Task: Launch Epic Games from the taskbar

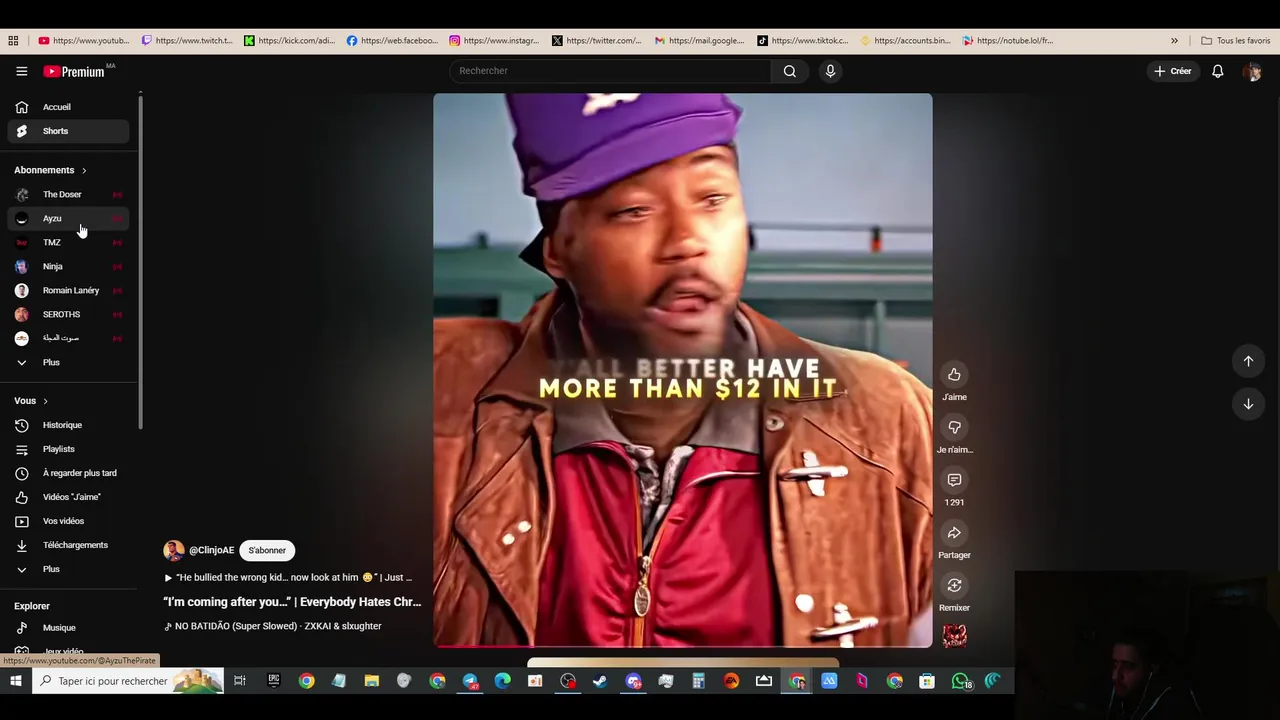Action: (x=274, y=681)
